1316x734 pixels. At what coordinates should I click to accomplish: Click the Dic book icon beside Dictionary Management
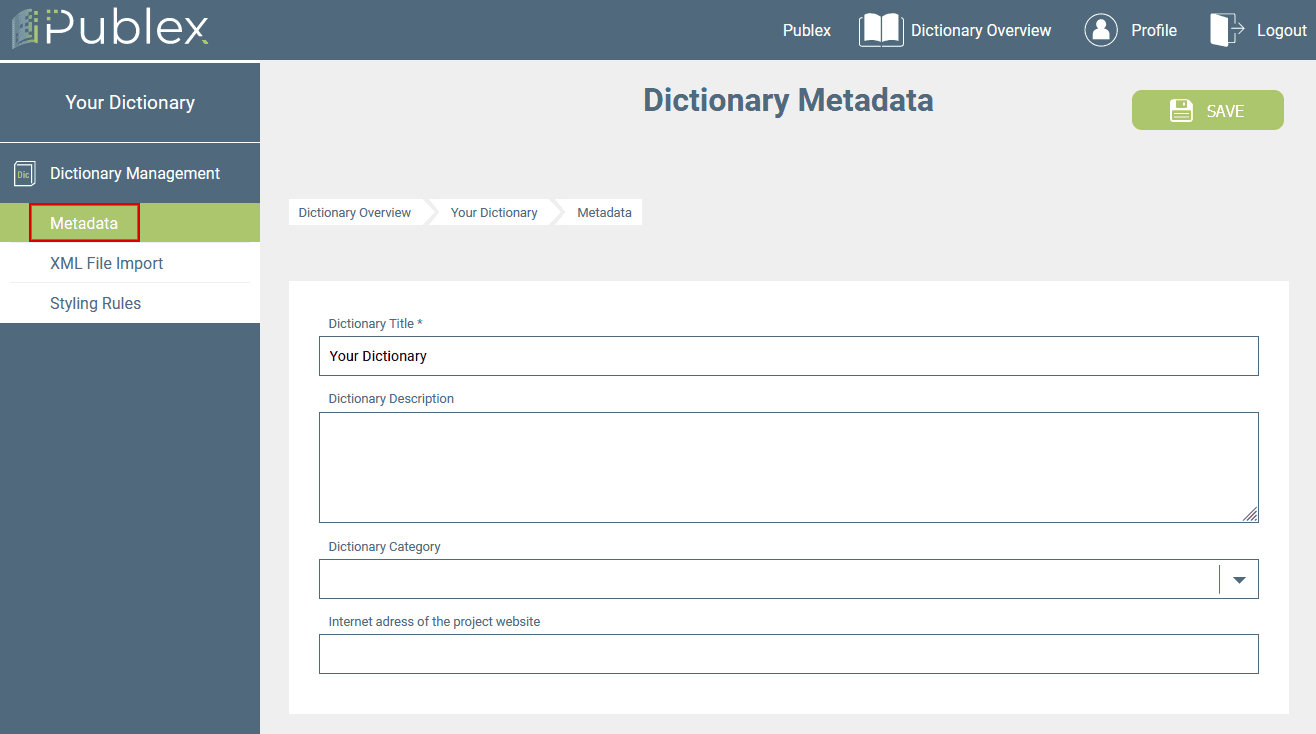coord(24,173)
